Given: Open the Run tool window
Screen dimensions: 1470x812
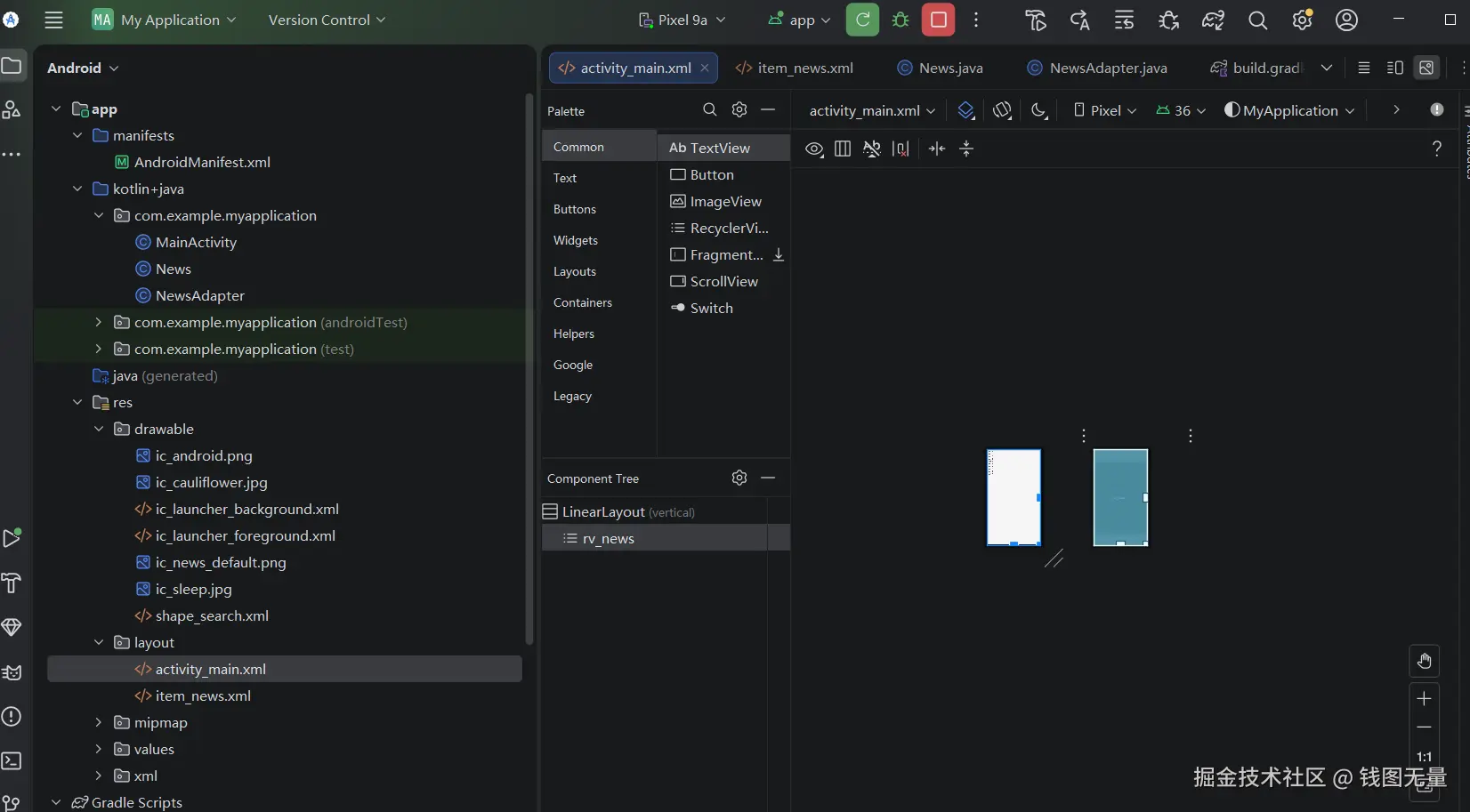Looking at the screenshot, I should pyautogui.click(x=12, y=538).
